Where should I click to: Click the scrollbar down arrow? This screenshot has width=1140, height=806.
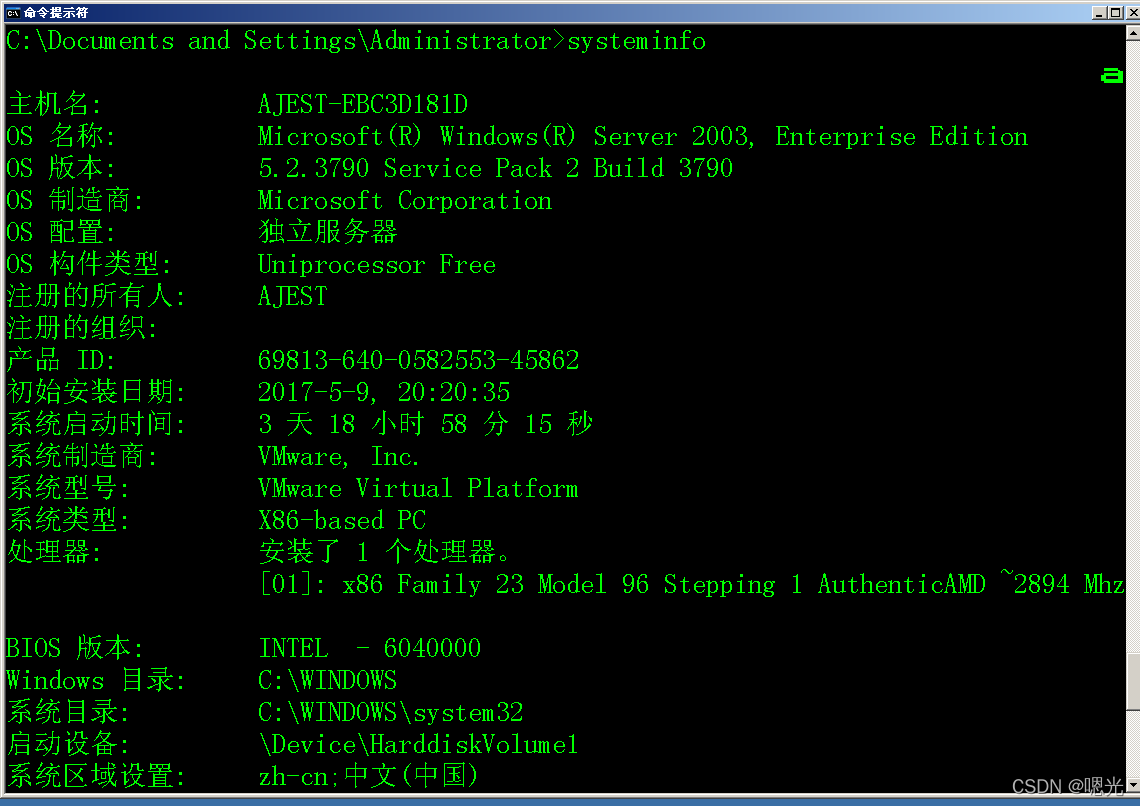[x=1132, y=786]
